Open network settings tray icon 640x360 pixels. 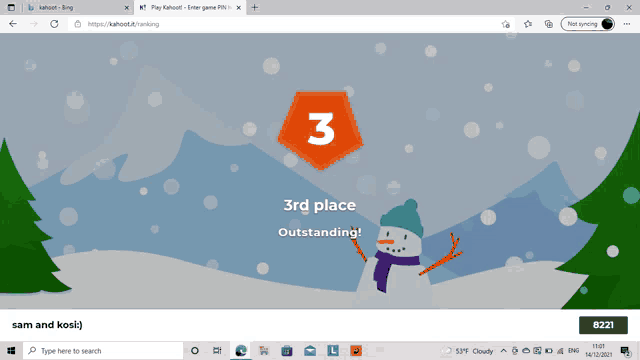tap(560, 351)
